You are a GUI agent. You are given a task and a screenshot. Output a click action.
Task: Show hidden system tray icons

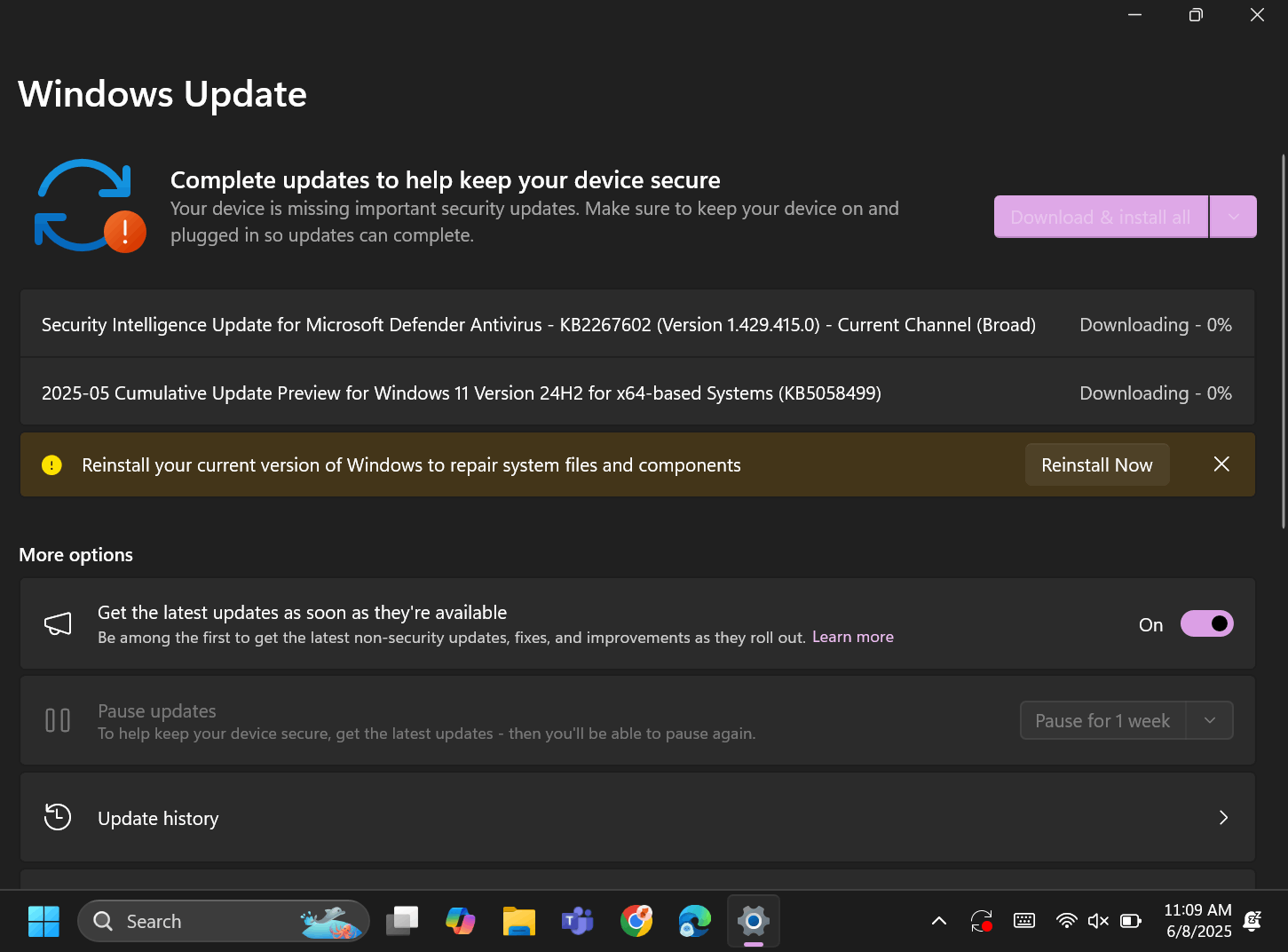938,921
